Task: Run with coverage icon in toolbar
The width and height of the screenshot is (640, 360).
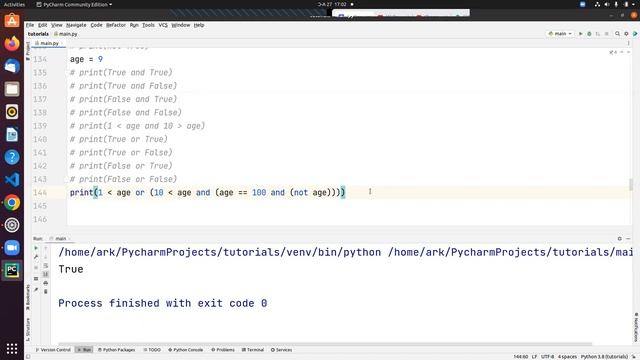Action: 598,34
